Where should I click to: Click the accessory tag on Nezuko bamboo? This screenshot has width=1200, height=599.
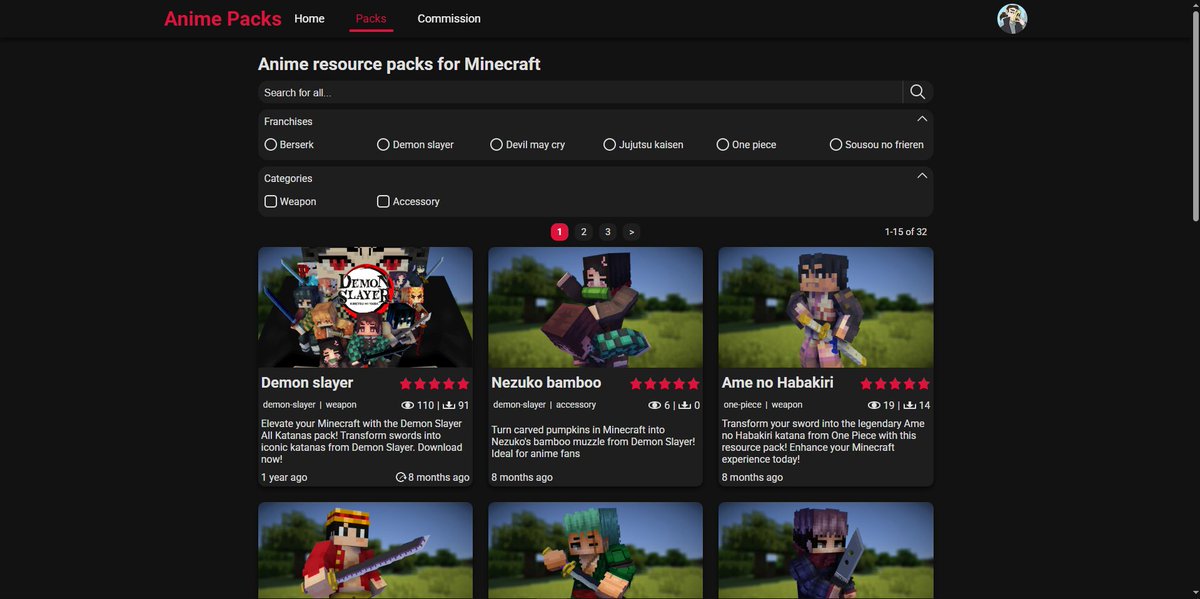(x=576, y=405)
